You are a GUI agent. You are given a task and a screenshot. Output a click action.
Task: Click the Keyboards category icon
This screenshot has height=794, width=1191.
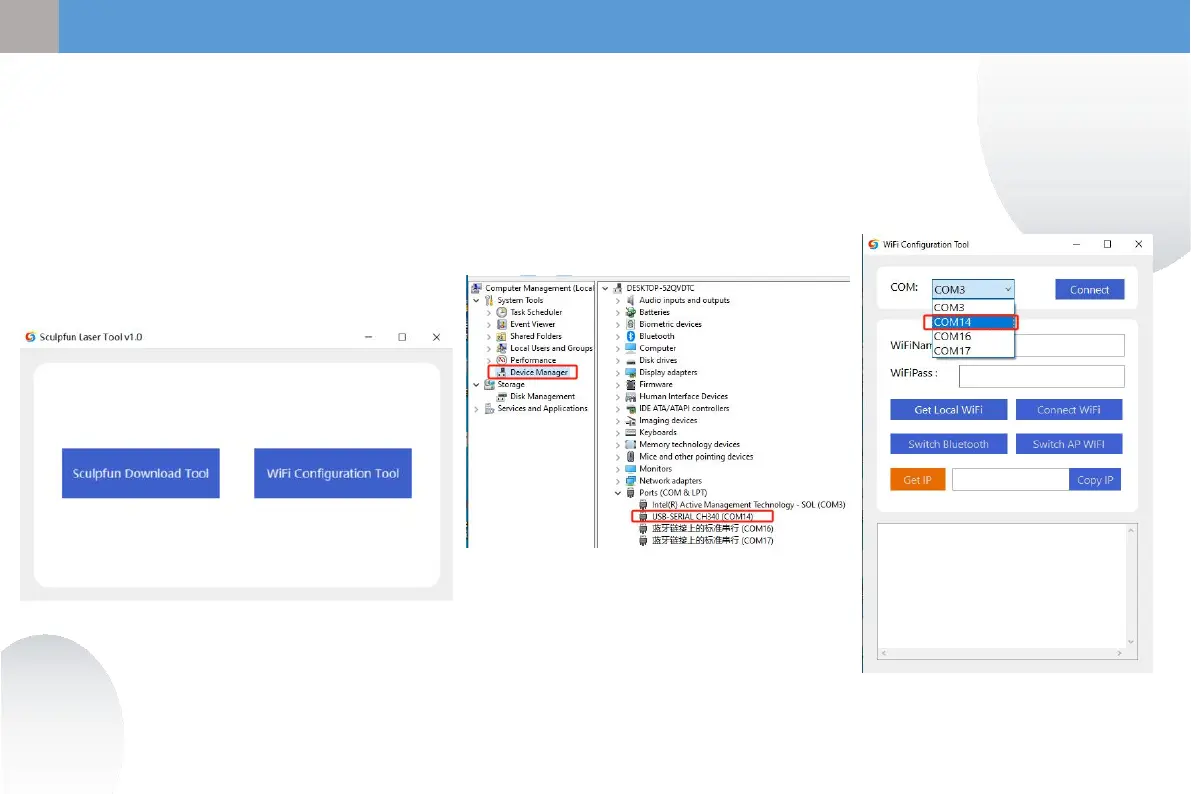pyautogui.click(x=630, y=432)
